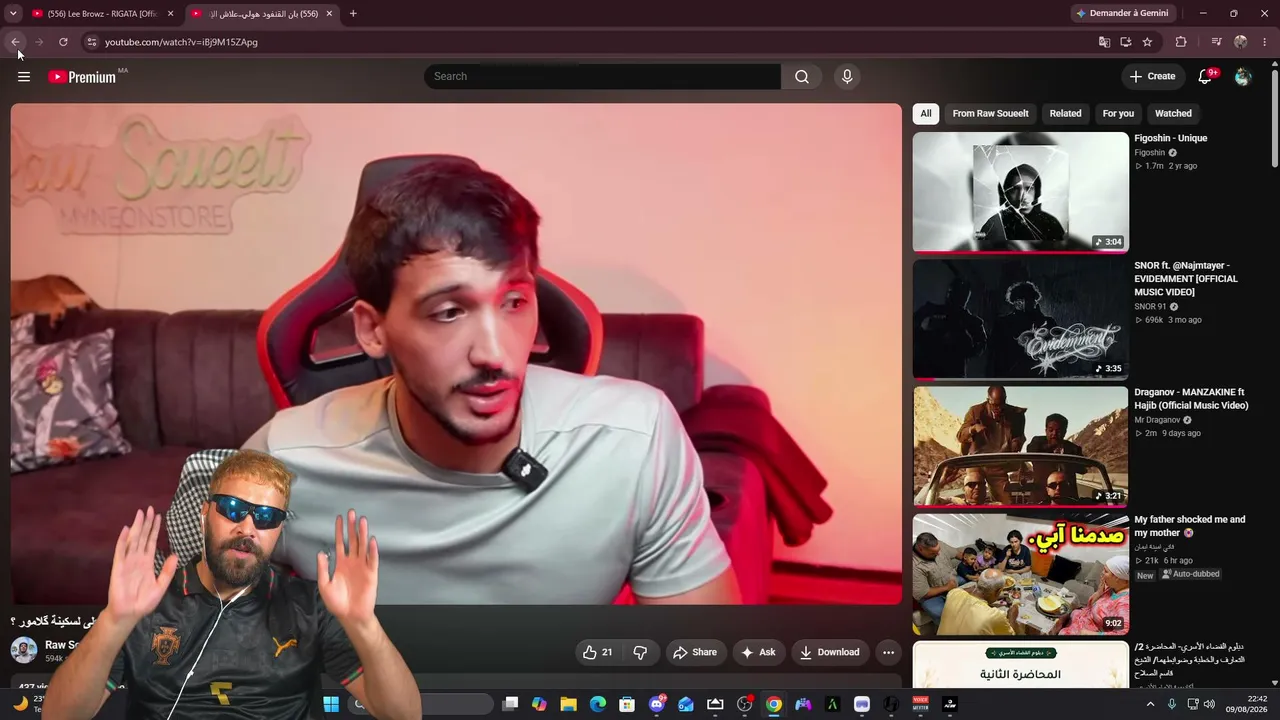Select the Related filter chip
Image resolution: width=1280 pixels, height=720 pixels.
[x=1065, y=113]
